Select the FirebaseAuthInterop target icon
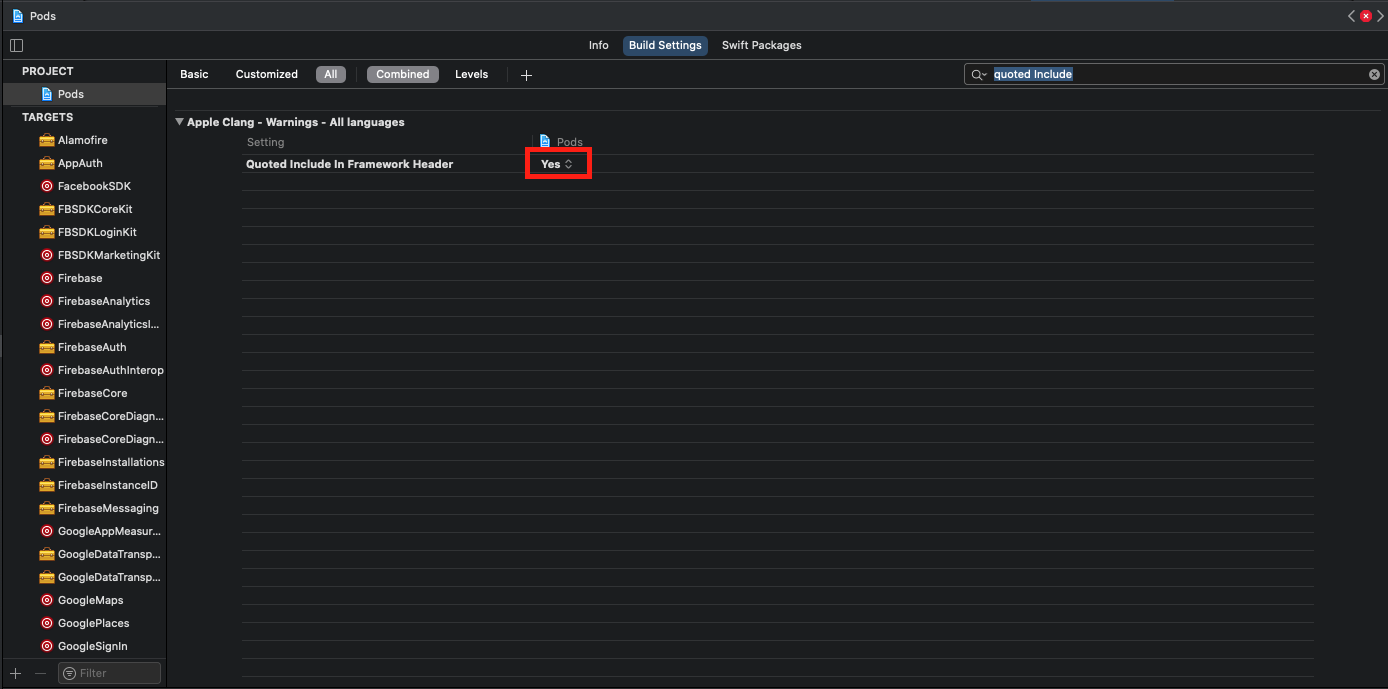This screenshot has height=689, width=1388. 46,371
